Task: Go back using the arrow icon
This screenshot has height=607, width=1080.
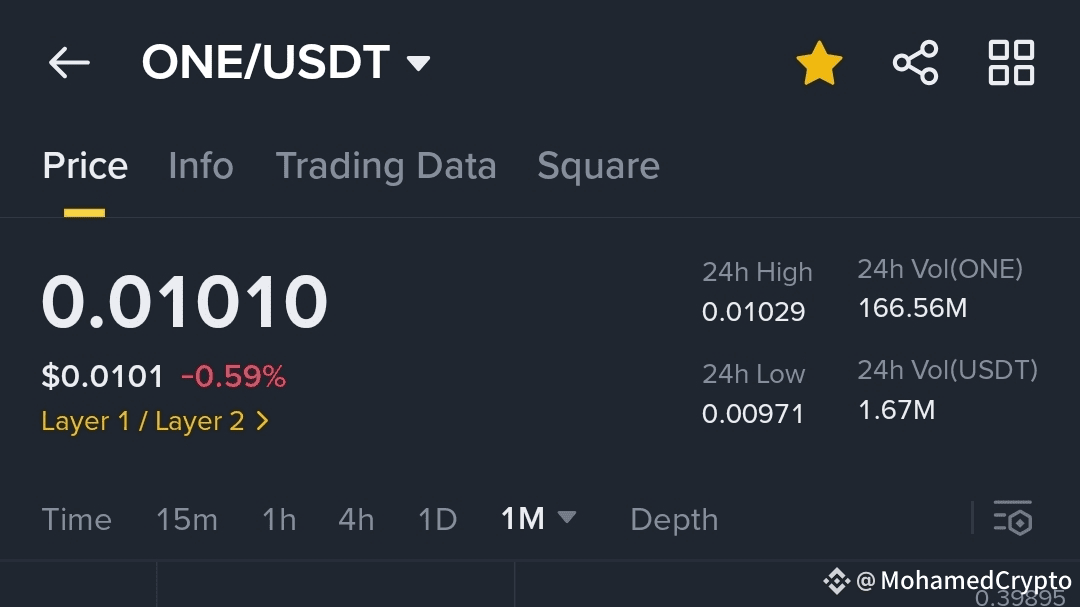Action: tap(69, 63)
